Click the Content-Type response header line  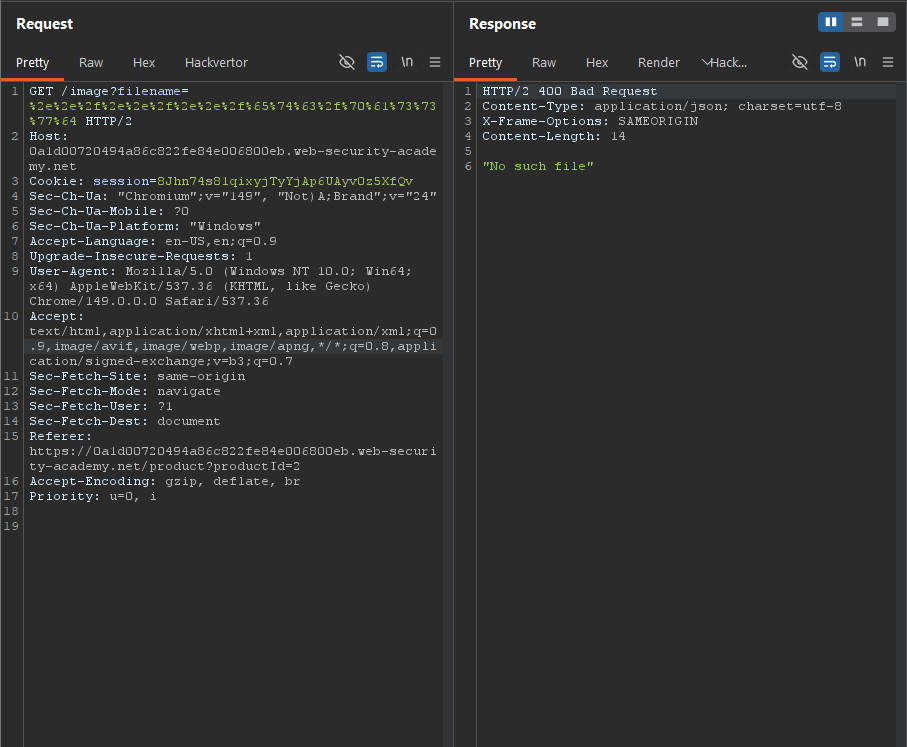662,106
